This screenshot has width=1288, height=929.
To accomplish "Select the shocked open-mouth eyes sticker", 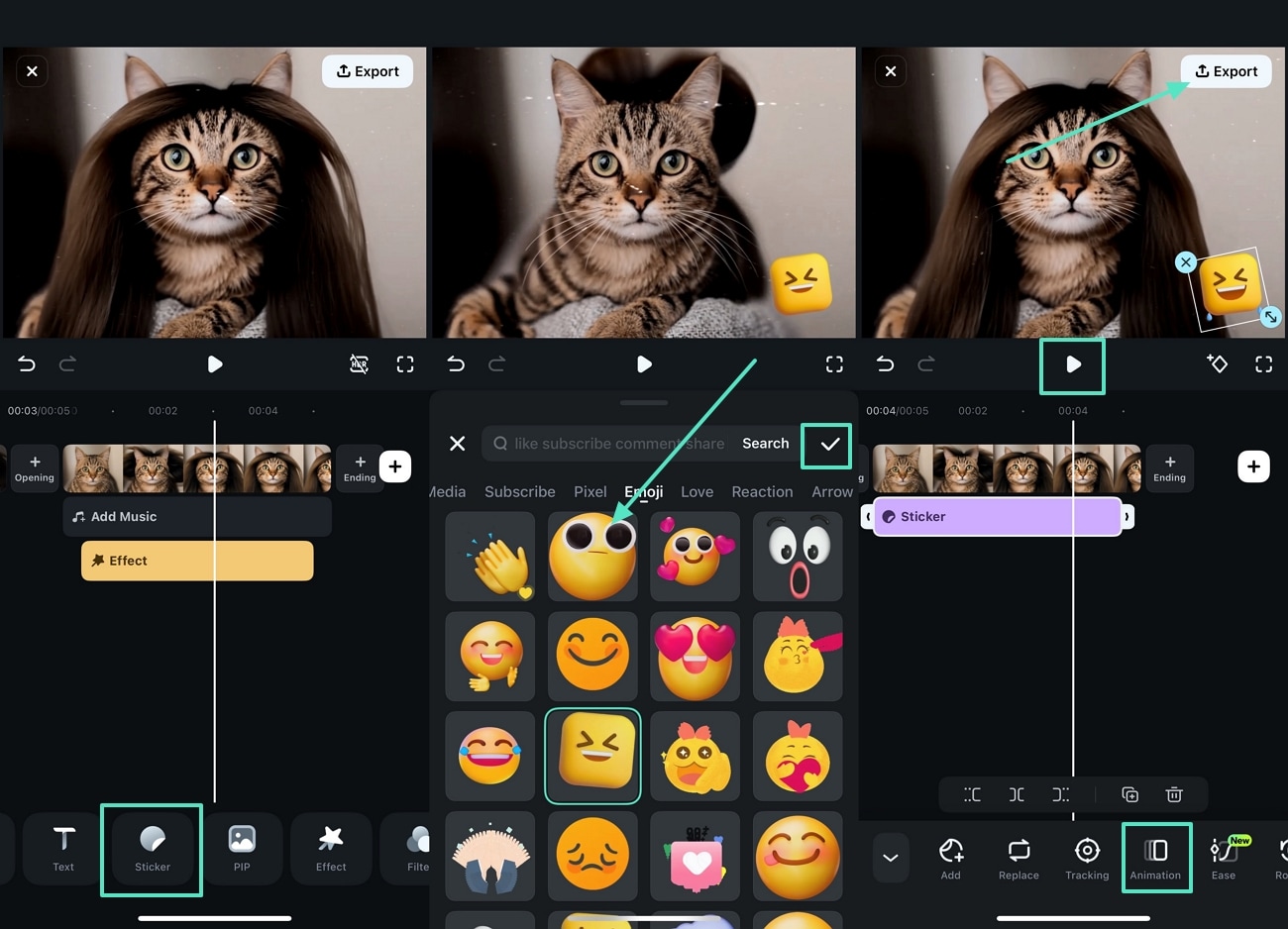I will [x=798, y=557].
